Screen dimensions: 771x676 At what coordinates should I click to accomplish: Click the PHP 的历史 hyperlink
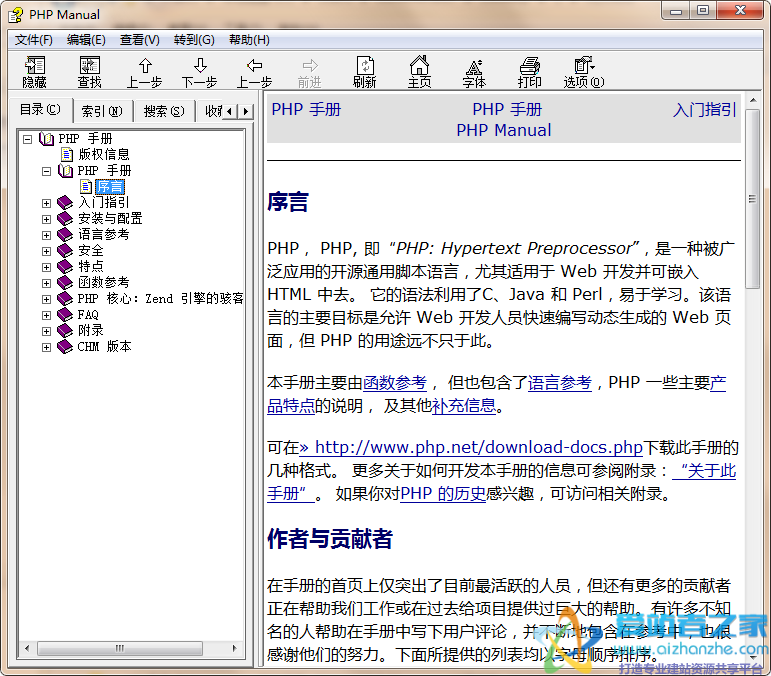pyautogui.click(x=443, y=493)
